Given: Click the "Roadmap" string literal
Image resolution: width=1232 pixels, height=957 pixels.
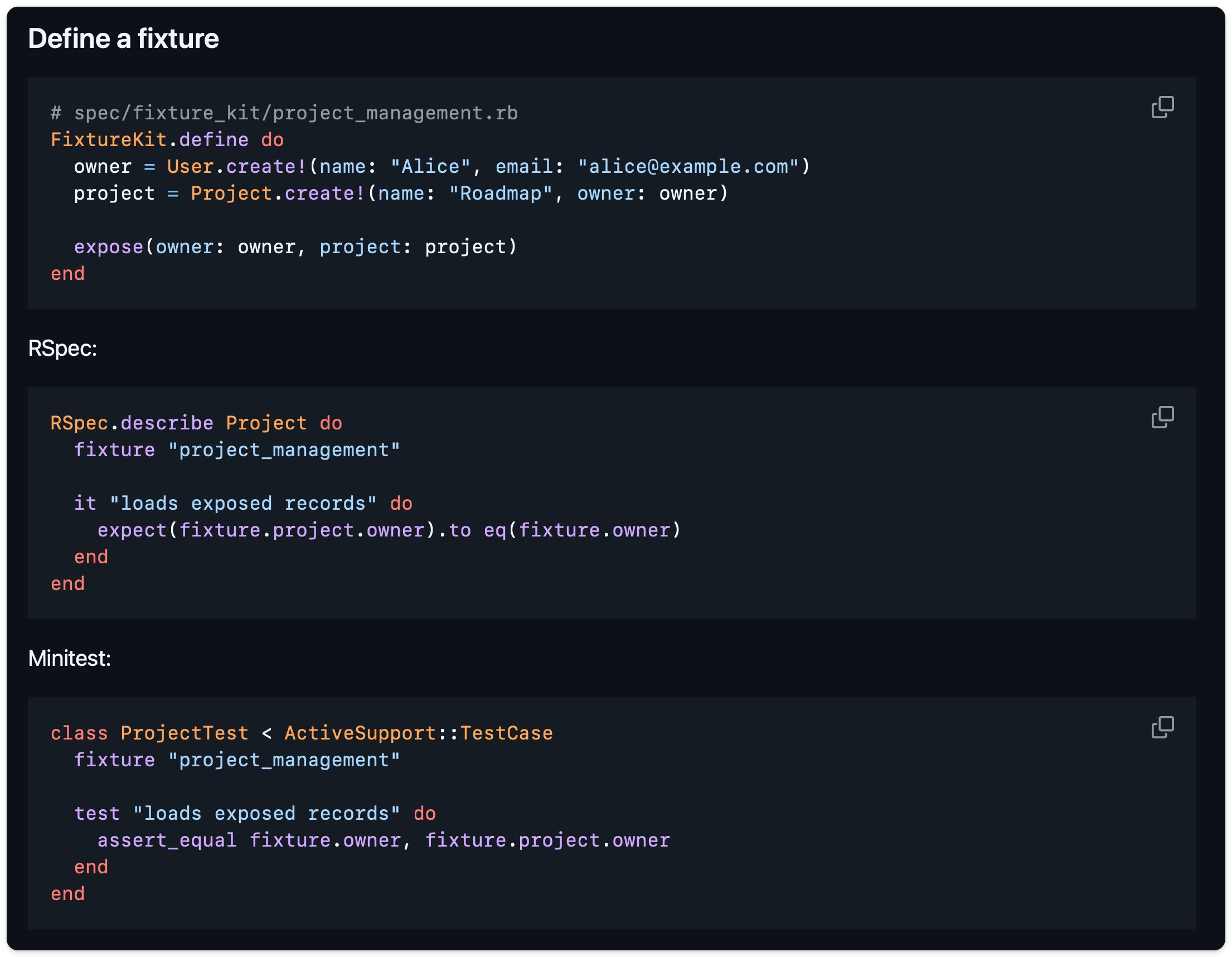Looking at the screenshot, I should pyautogui.click(x=501, y=194).
